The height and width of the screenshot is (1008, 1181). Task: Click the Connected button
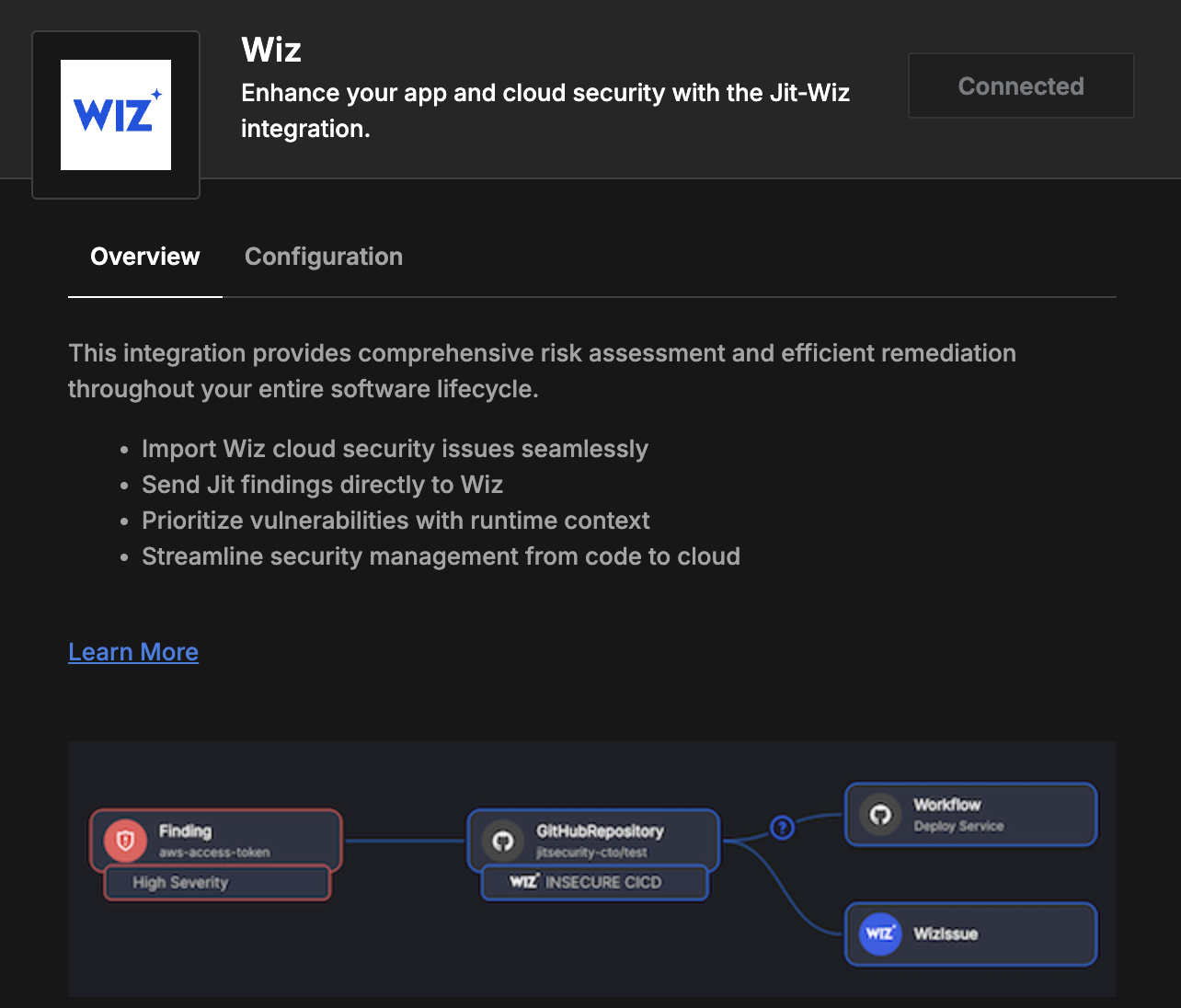(x=1021, y=86)
